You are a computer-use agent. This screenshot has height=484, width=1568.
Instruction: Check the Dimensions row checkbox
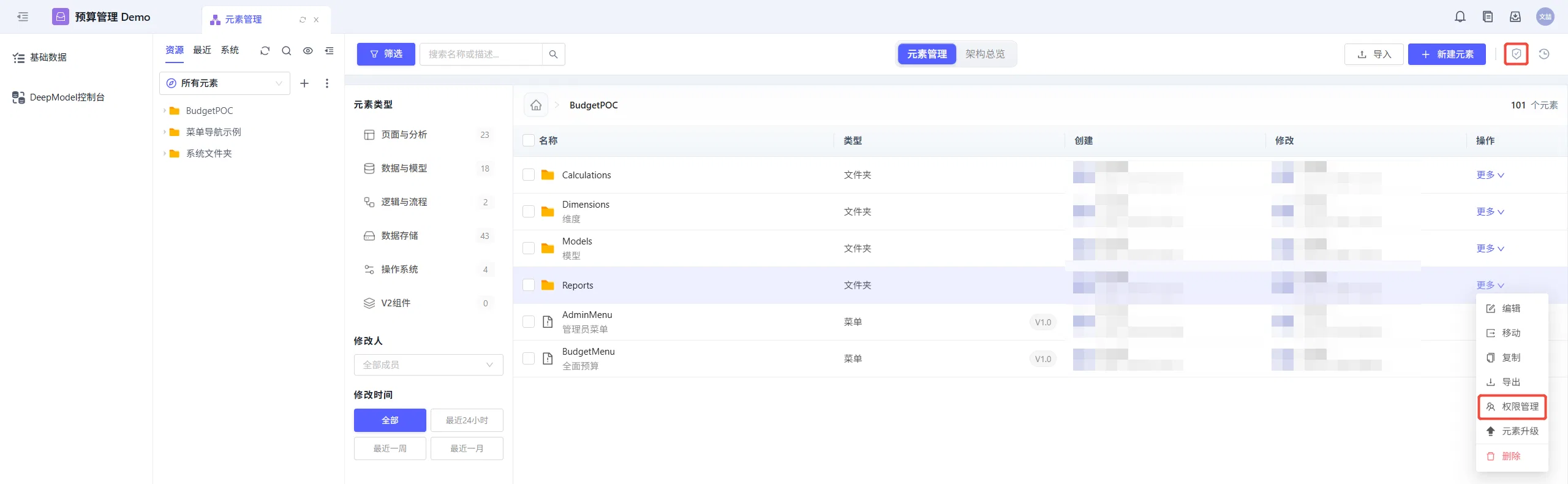point(529,212)
